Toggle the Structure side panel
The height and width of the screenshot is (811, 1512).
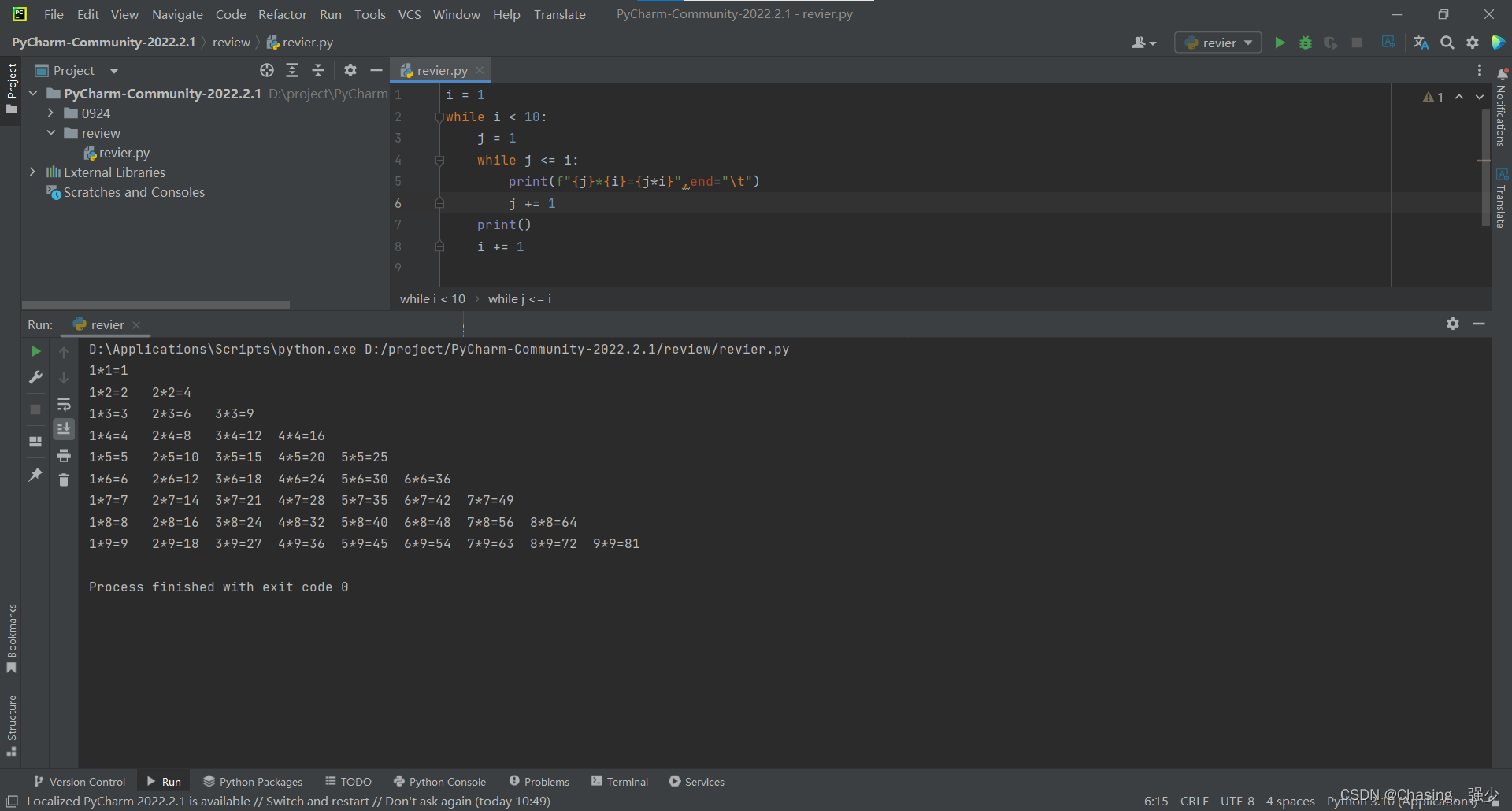click(x=11, y=724)
